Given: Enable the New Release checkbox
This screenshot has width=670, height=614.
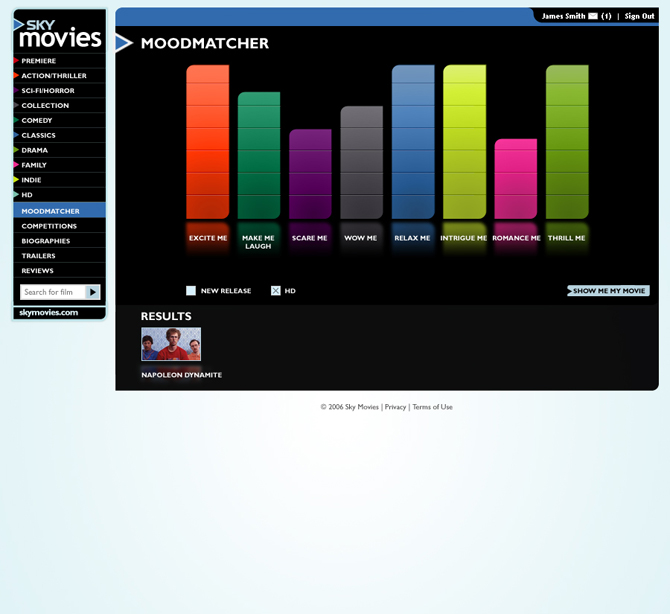Looking at the screenshot, I should pos(191,291).
